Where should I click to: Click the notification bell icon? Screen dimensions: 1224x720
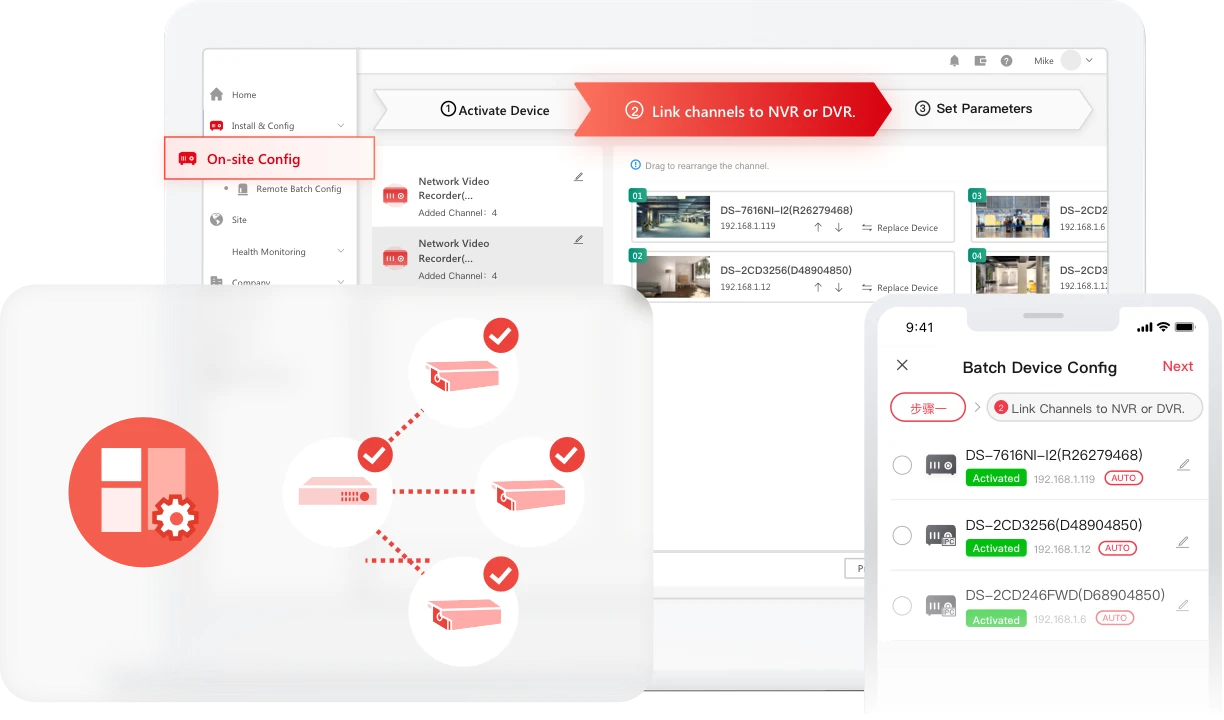[954, 61]
